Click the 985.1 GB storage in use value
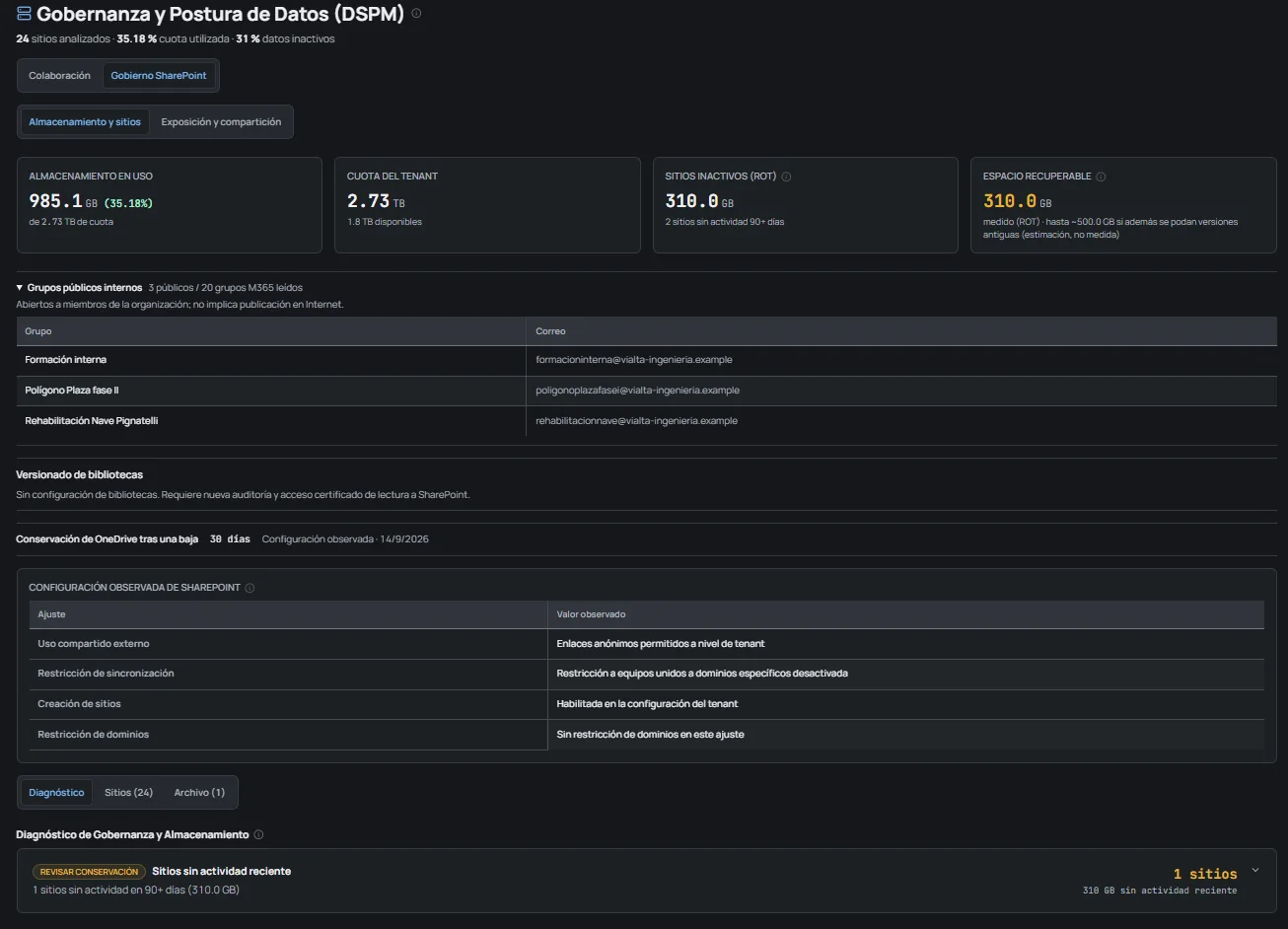1288x929 pixels. pyautogui.click(x=63, y=201)
